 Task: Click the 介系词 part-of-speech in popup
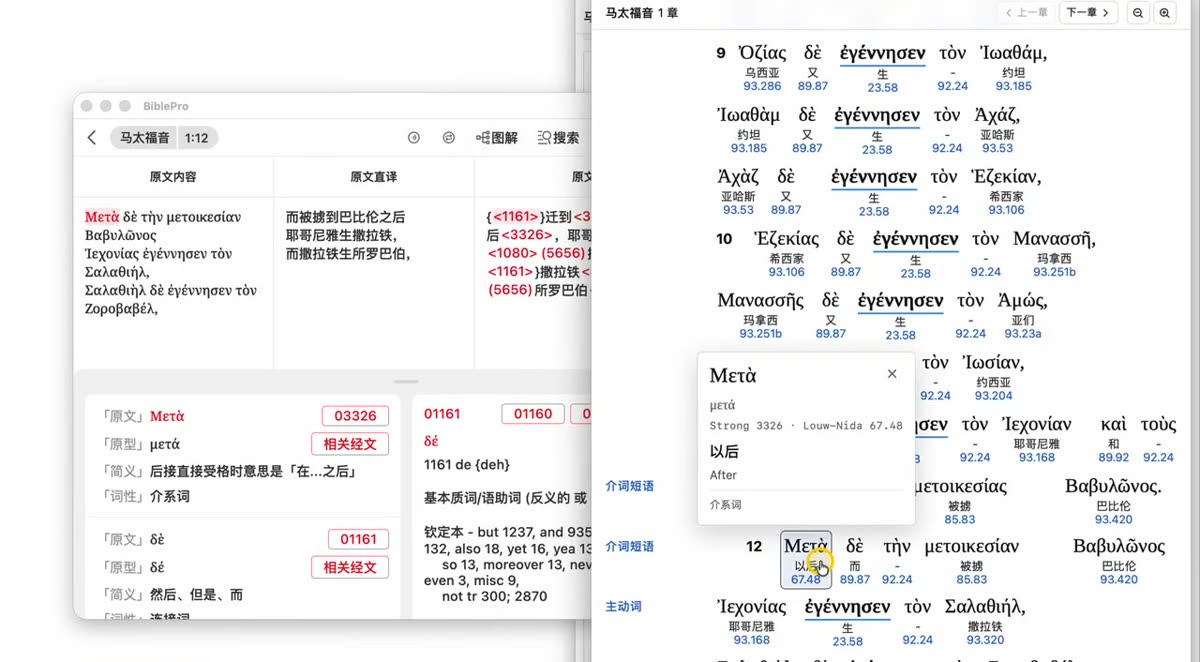point(726,505)
